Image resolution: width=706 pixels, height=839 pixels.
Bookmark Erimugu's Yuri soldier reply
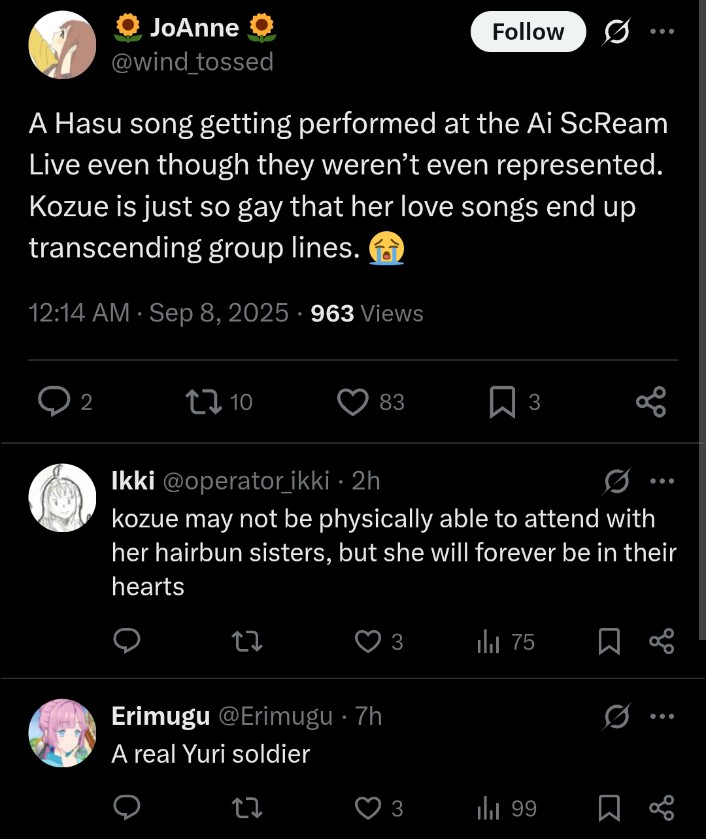point(609,808)
